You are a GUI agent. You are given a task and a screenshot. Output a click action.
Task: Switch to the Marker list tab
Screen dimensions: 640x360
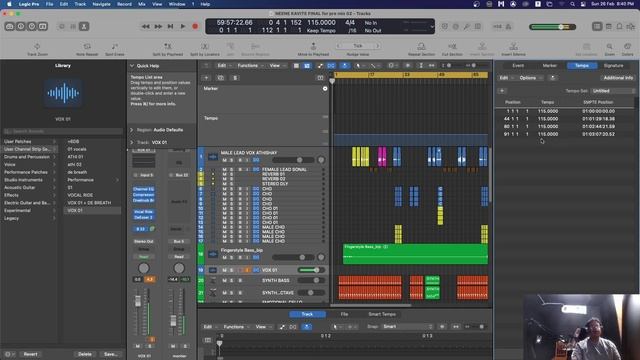tap(549, 66)
